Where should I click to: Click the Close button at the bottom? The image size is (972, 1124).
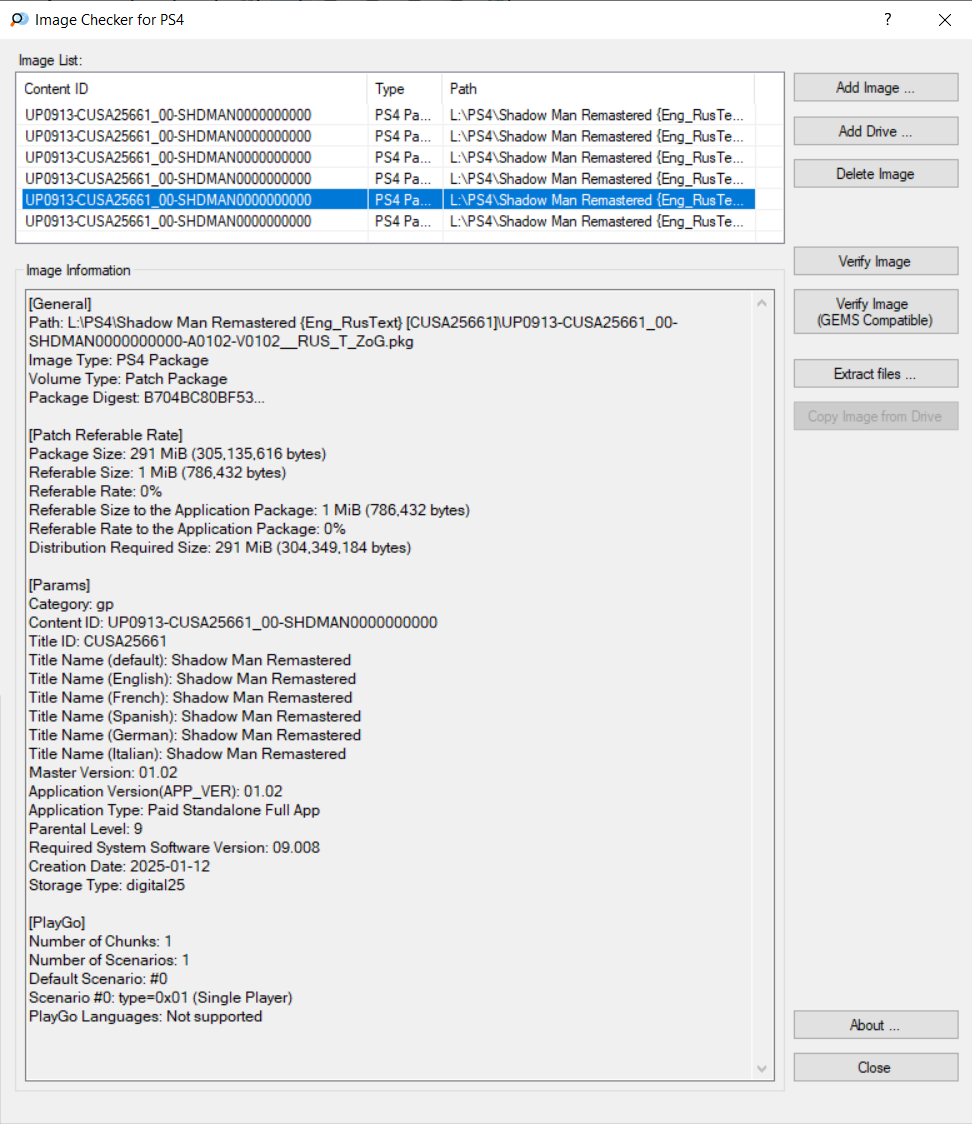[x=875, y=1067]
